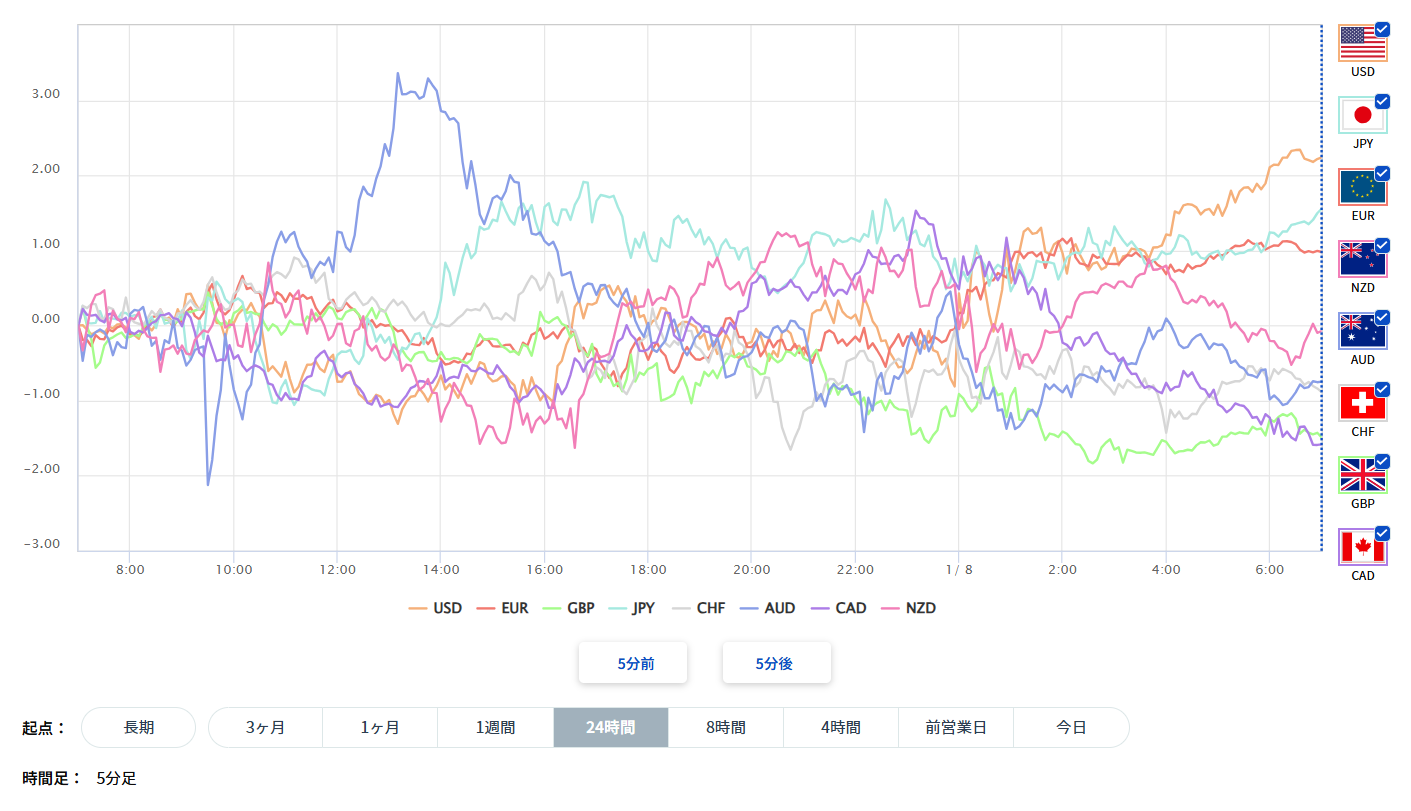
Task: Switch to the 今日 period tab
Action: (x=1071, y=727)
